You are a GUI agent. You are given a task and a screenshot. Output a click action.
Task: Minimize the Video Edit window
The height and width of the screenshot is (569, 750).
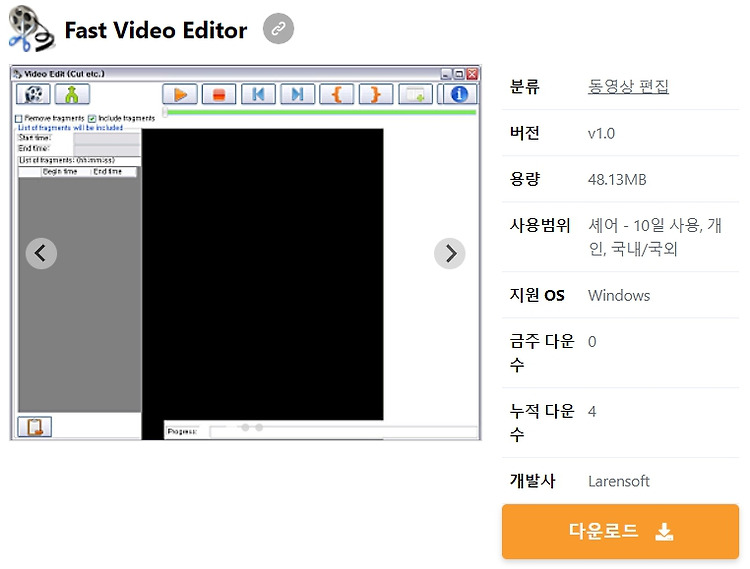(x=446, y=74)
